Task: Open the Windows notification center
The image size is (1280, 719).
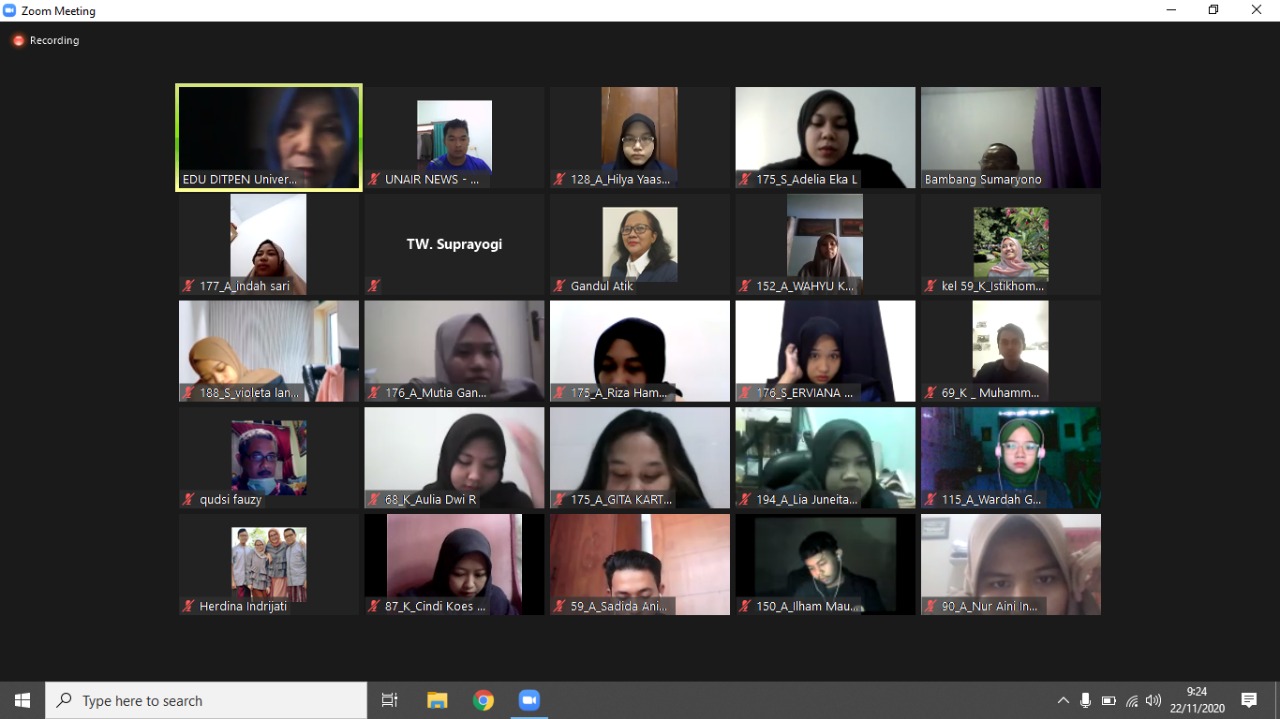Action: [1249, 700]
